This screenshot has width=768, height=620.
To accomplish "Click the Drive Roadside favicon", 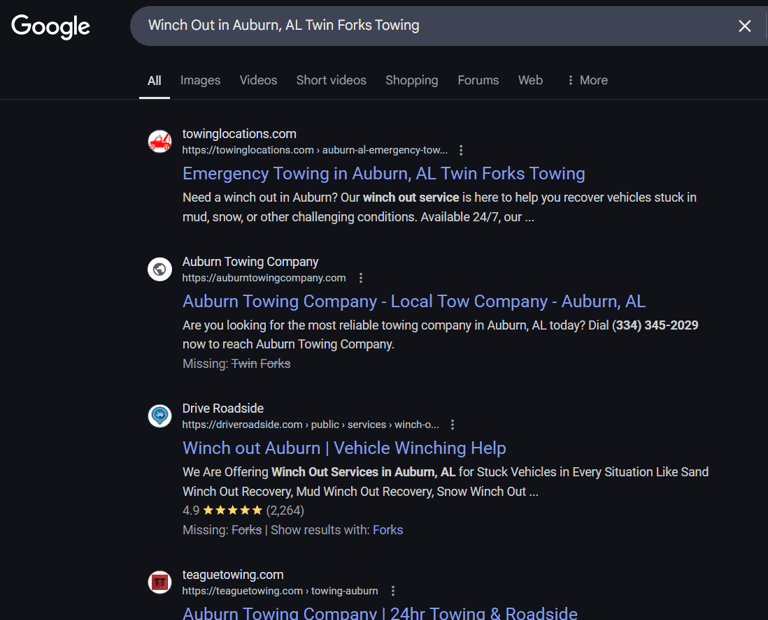I will (160, 416).
